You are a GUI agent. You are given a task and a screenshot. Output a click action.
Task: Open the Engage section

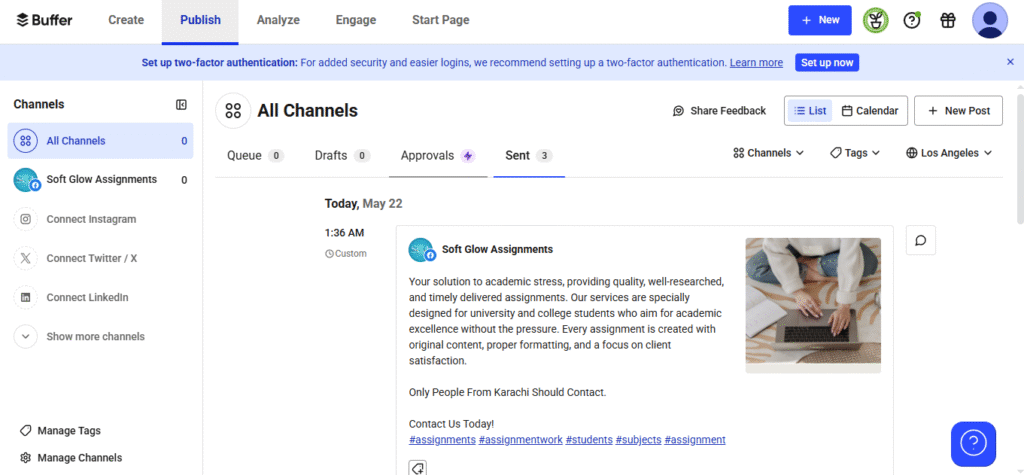pos(356,20)
